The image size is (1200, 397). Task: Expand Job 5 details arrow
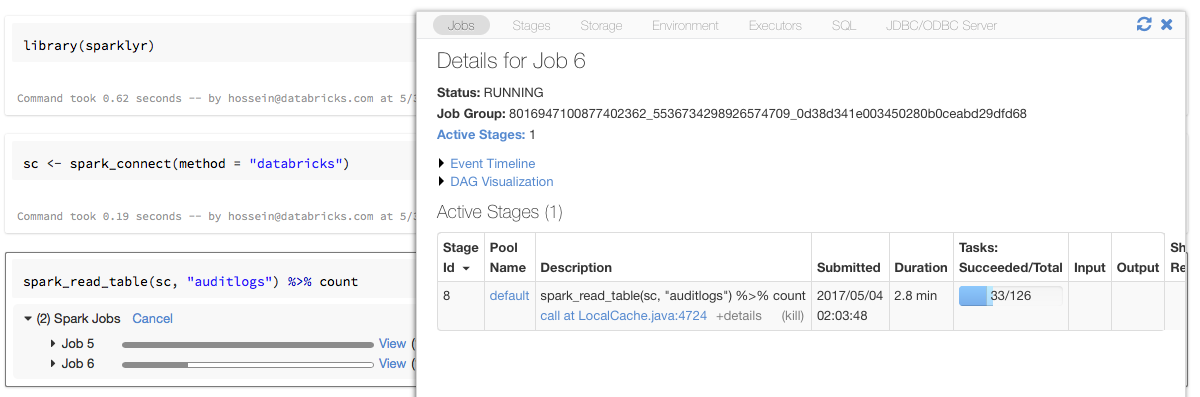coord(52,344)
